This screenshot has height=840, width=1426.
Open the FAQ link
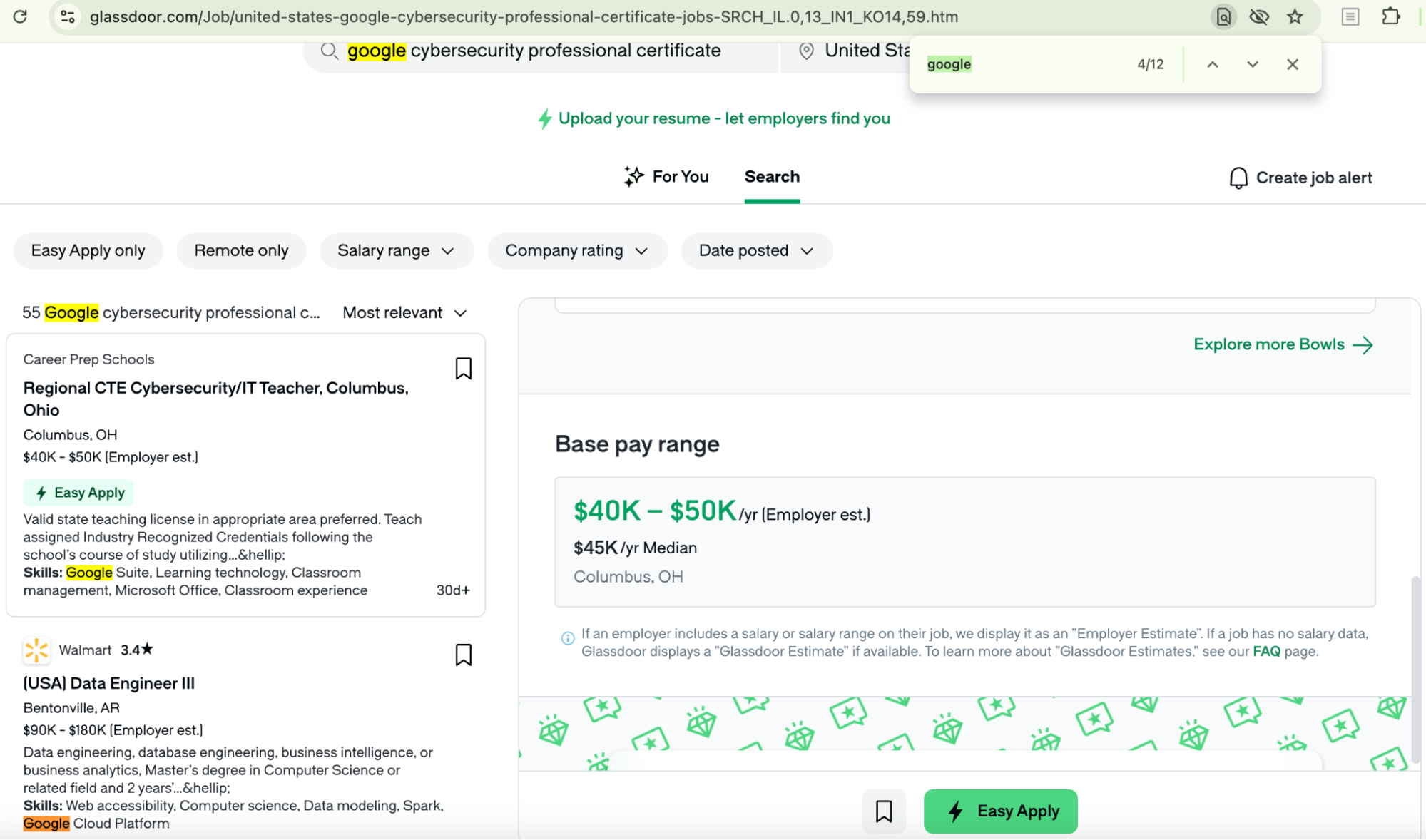(1266, 651)
